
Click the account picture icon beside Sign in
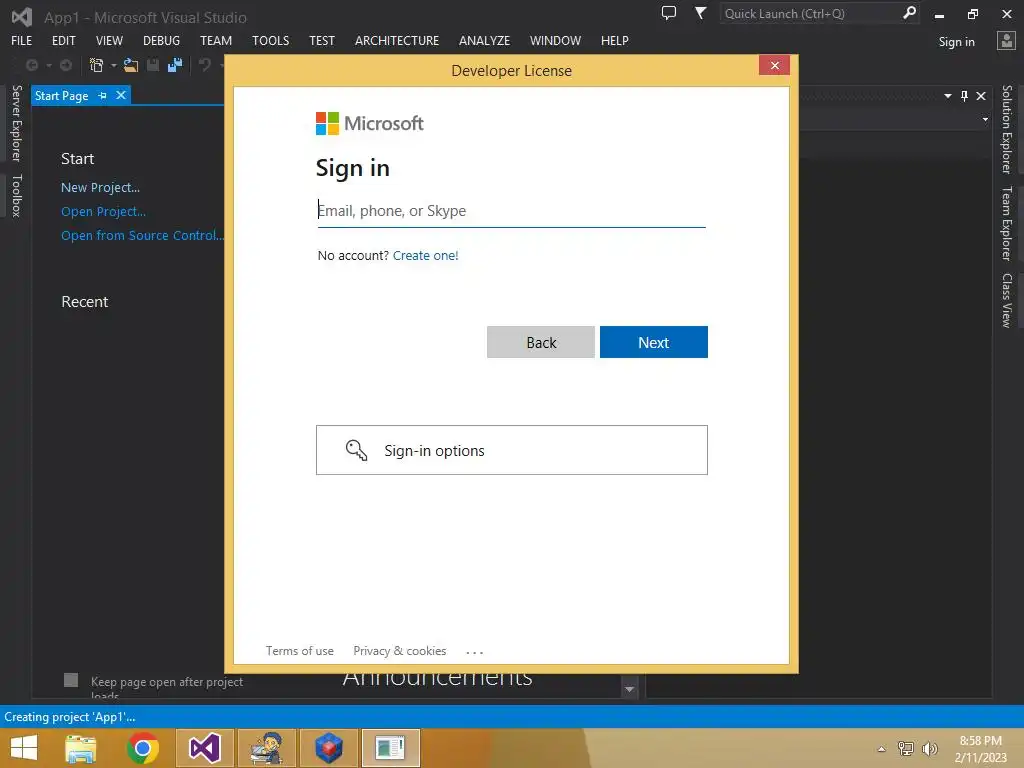pyautogui.click(x=1006, y=41)
